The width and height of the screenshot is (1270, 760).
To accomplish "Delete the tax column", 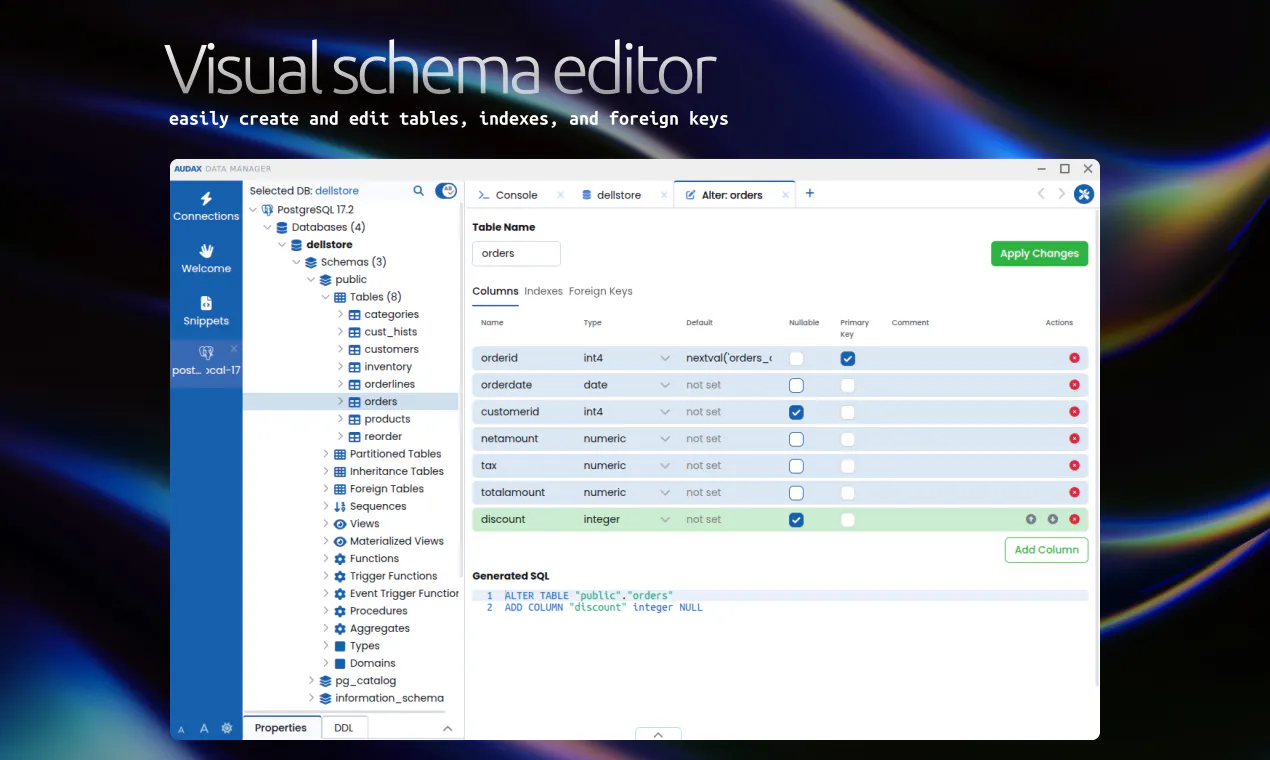I will tap(1074, 466).
